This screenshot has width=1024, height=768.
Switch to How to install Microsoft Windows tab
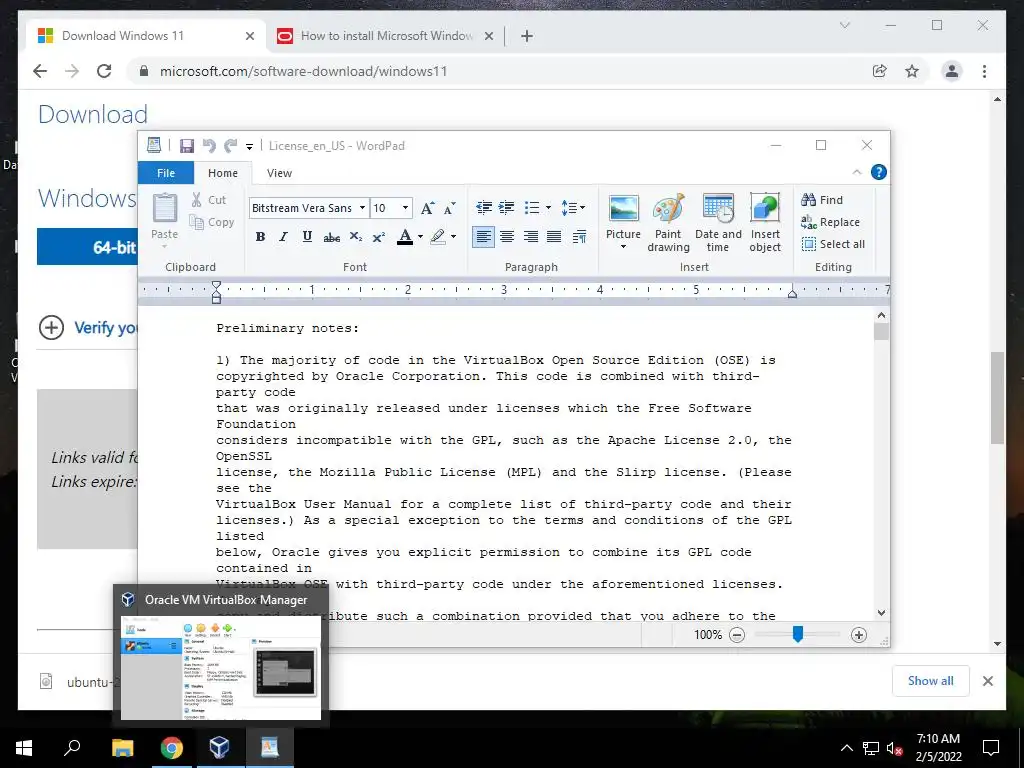385,36
